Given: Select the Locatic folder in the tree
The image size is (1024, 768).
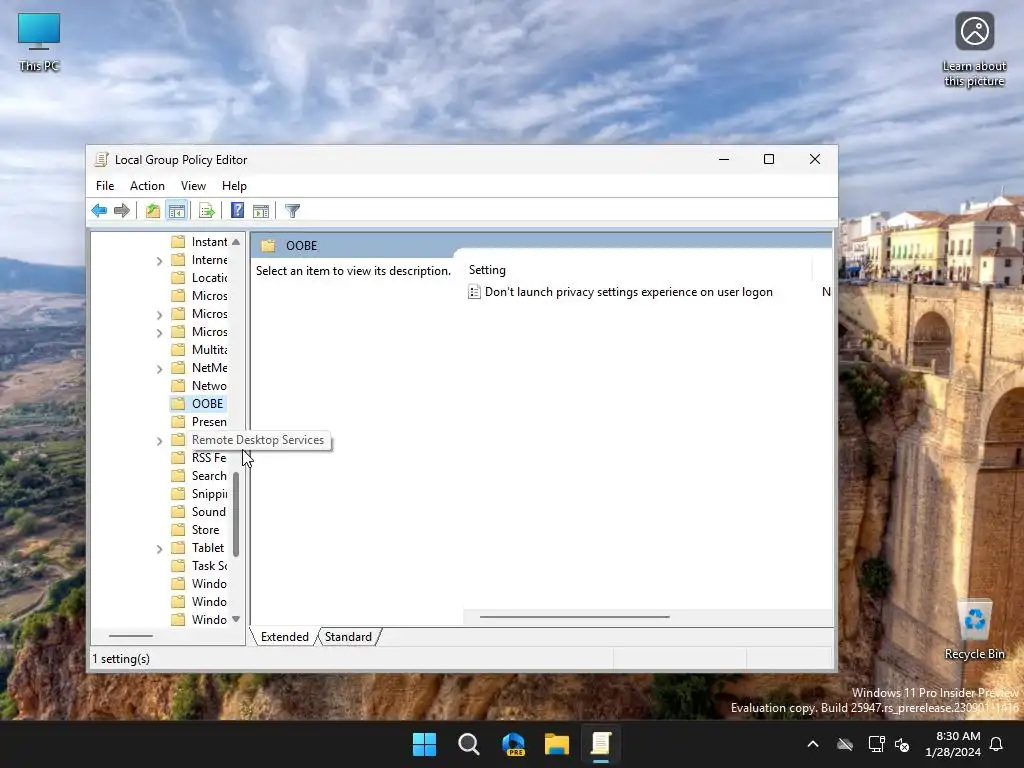Looking at the screenshot, I should (x=209, y=278).
